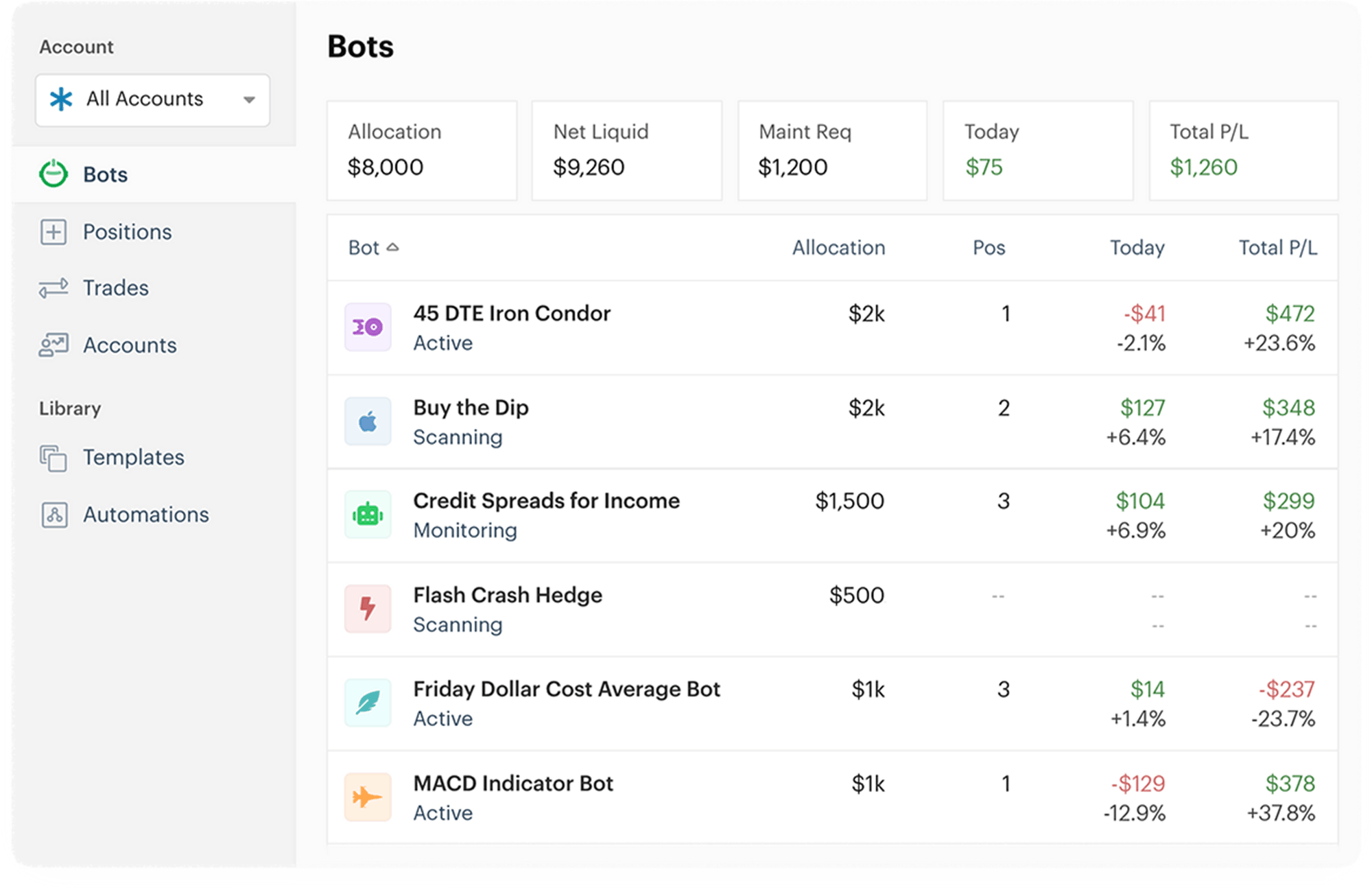Open the Positions page from the sidebar
This screenshot has width=1372, height=888.
pos(127,232)
